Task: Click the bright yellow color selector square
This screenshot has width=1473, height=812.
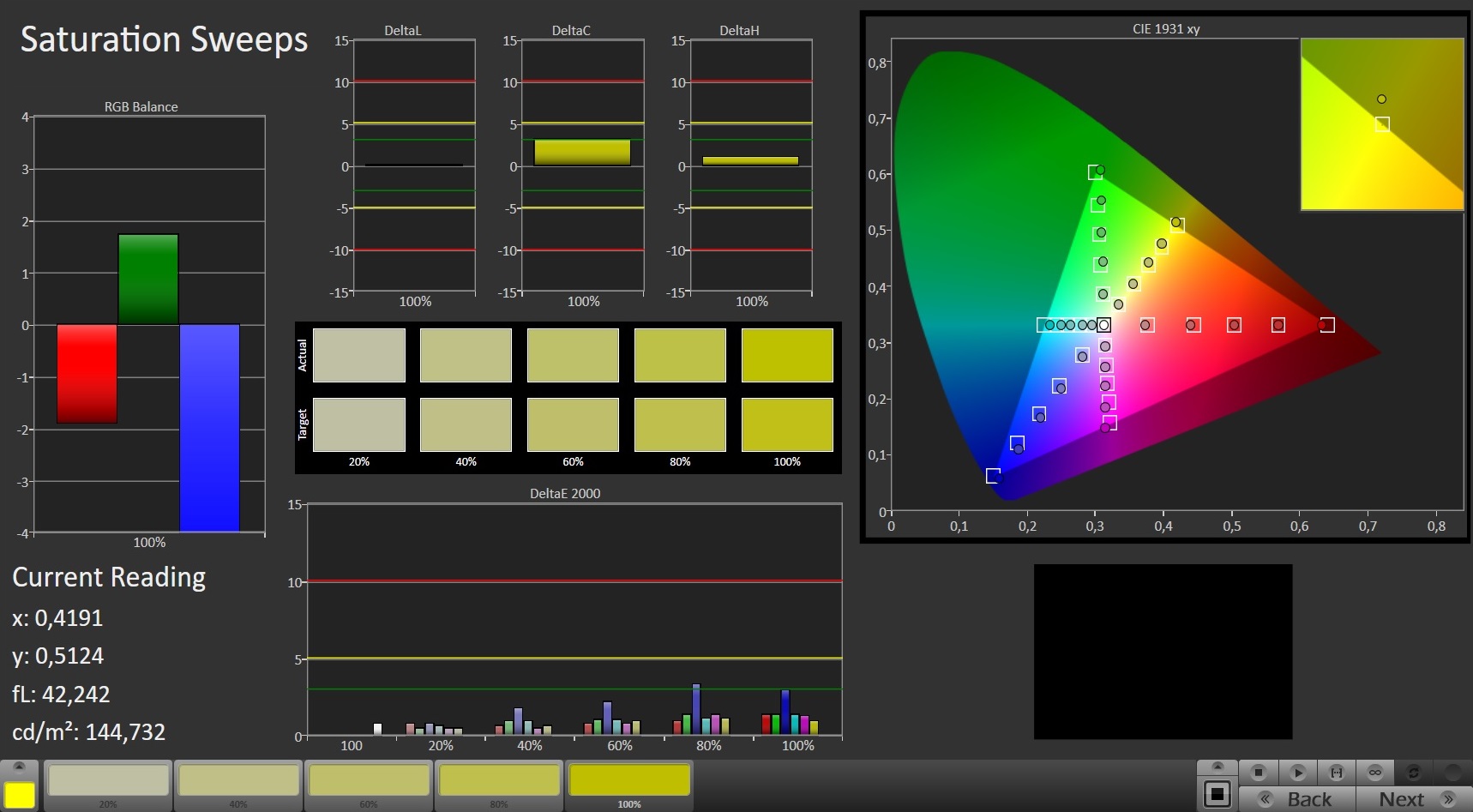Action: tap(20, 795)
